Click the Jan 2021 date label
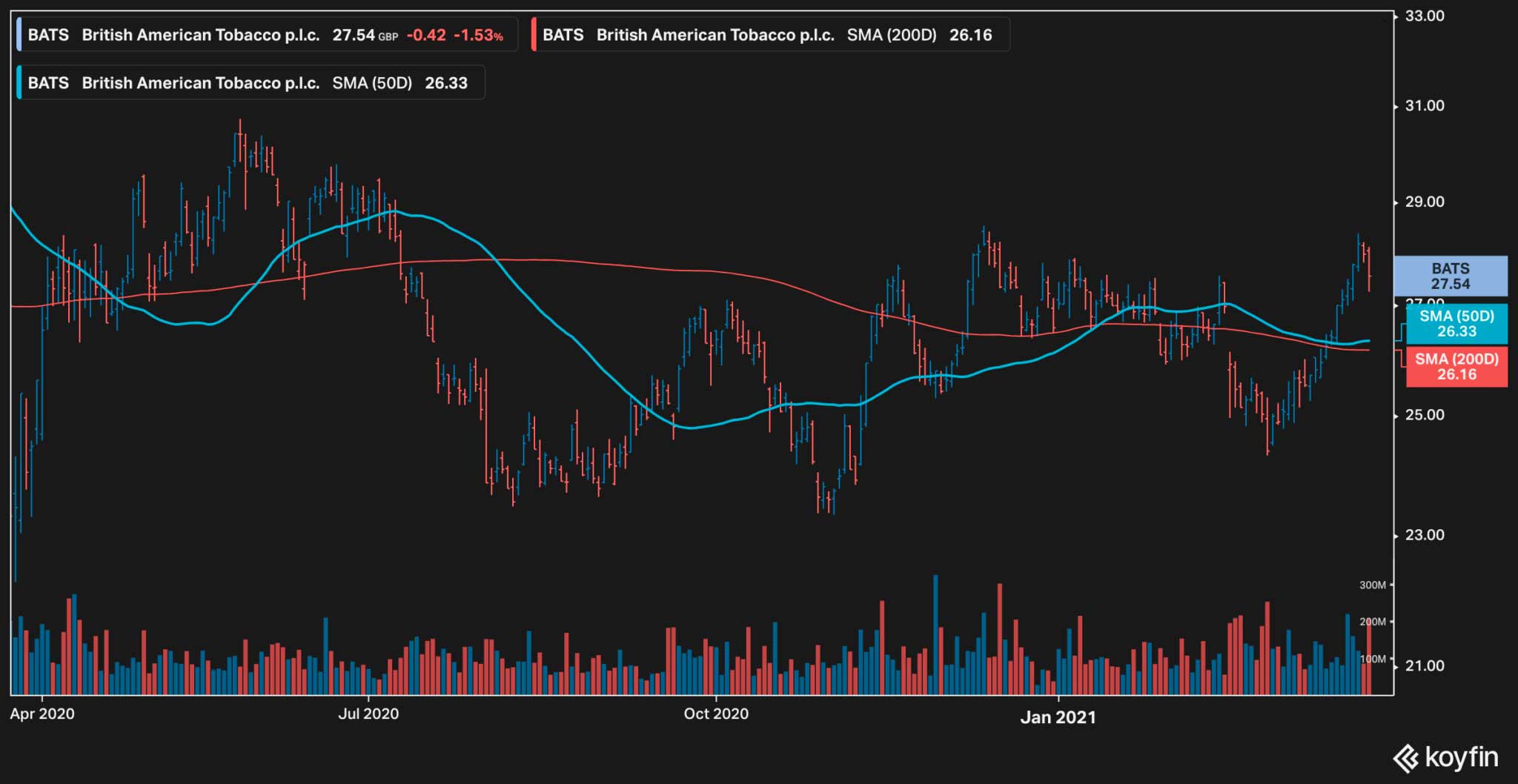The width and height of the screenshot is (1518, 784). pos(1058,717)
